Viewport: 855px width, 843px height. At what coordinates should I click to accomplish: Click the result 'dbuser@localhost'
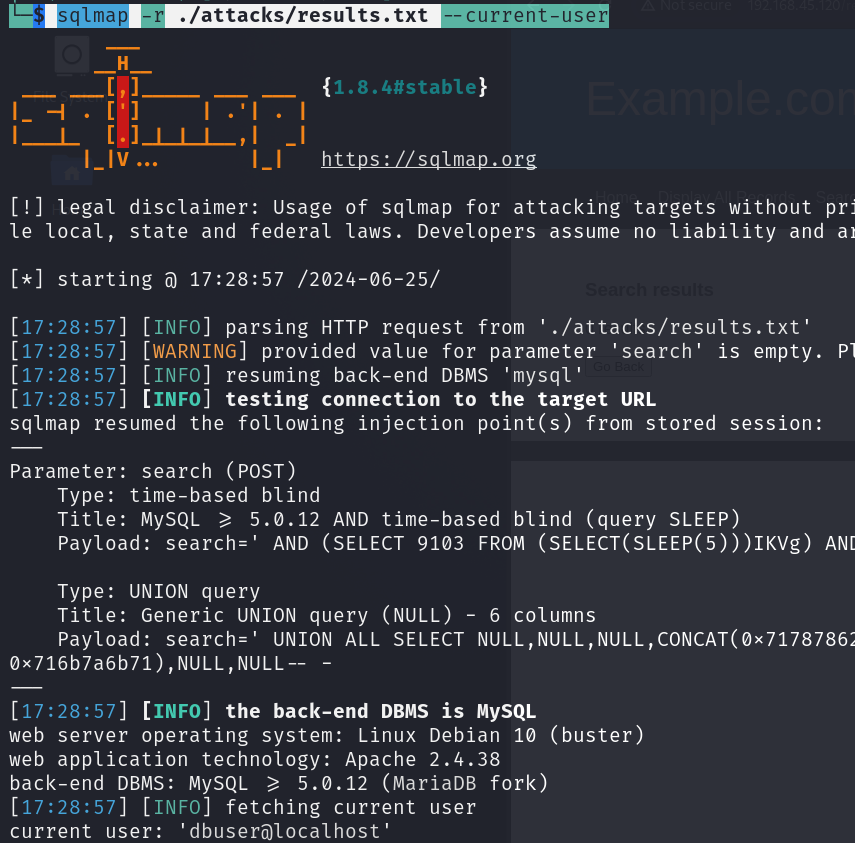pyautogui.click(x=285, y=831)
